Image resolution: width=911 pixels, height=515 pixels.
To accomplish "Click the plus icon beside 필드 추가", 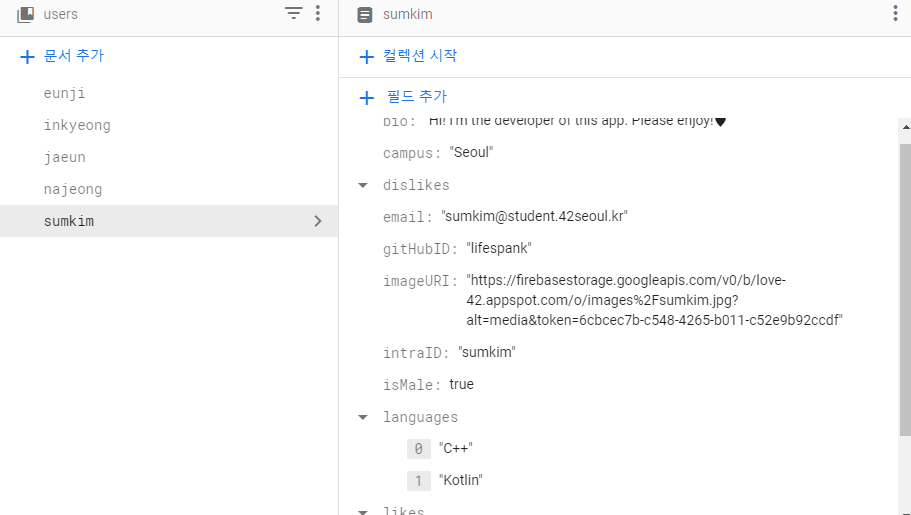I will pos(367,98).
